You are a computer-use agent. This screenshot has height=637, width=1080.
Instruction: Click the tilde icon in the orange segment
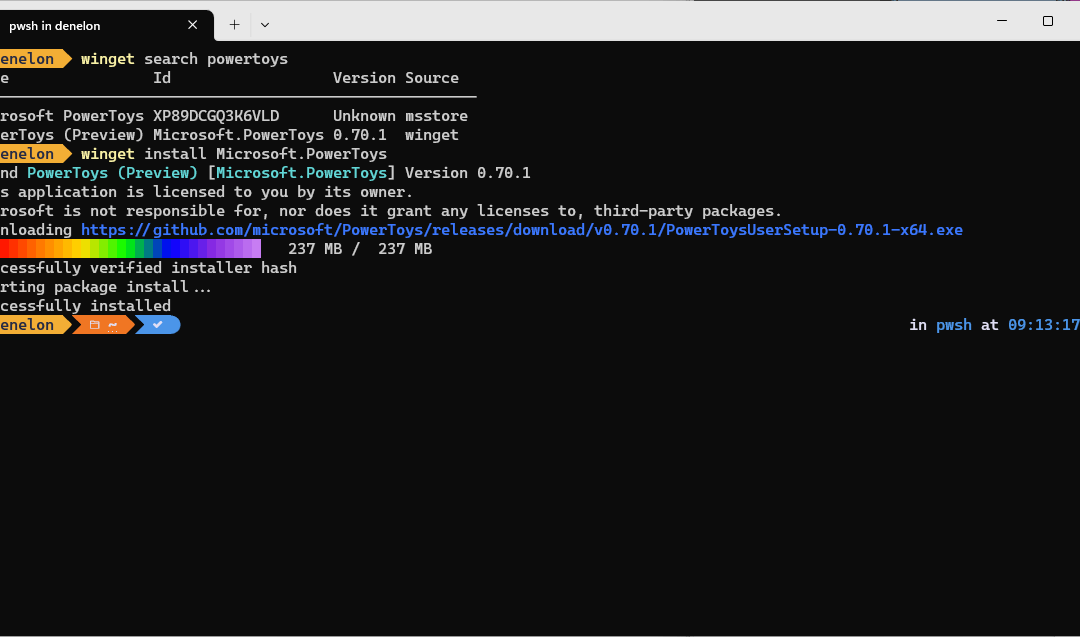(x=111, y=324)
